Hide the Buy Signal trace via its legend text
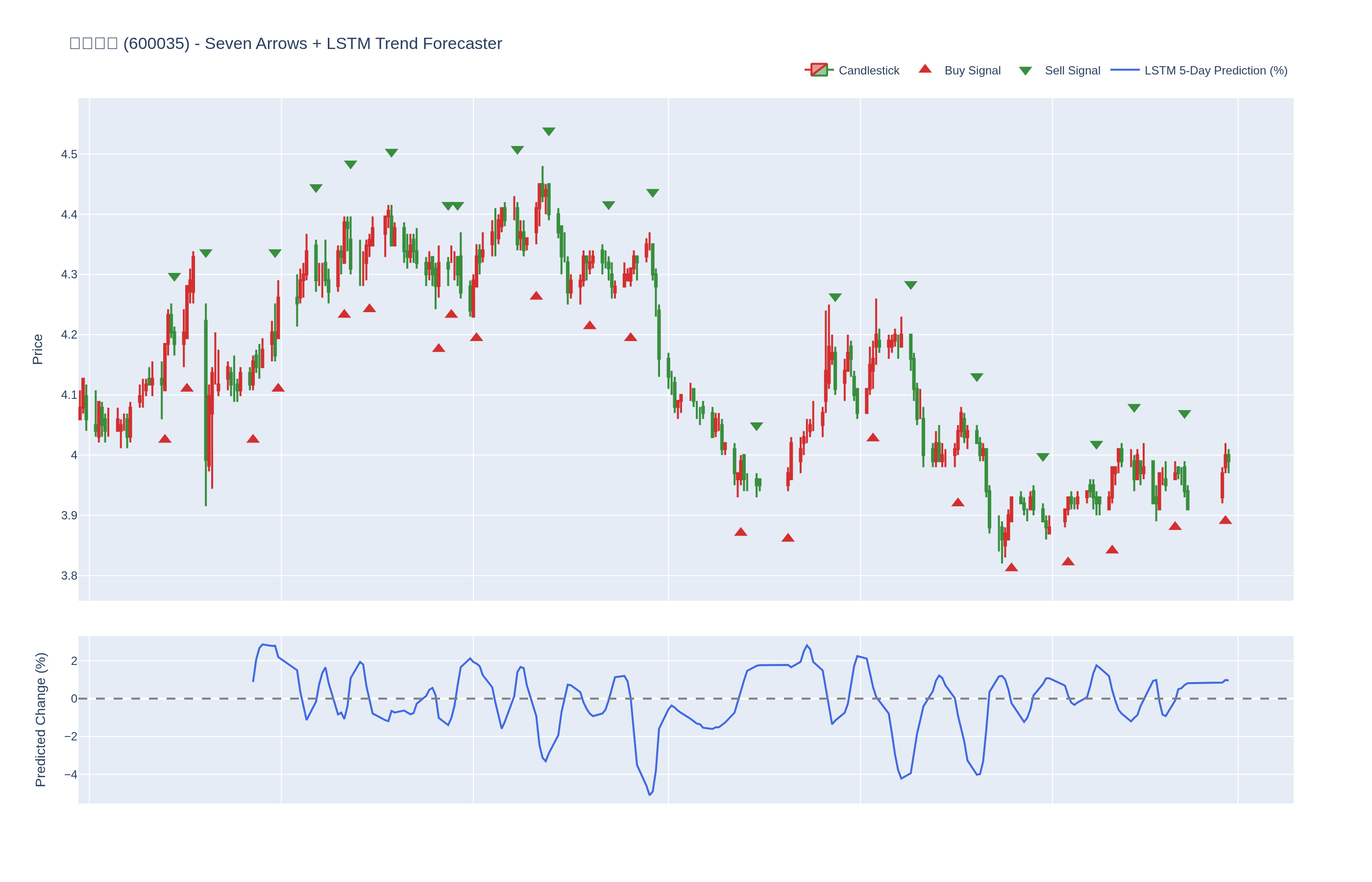Screen dimensions: 1372x882 tap(972, 71)
